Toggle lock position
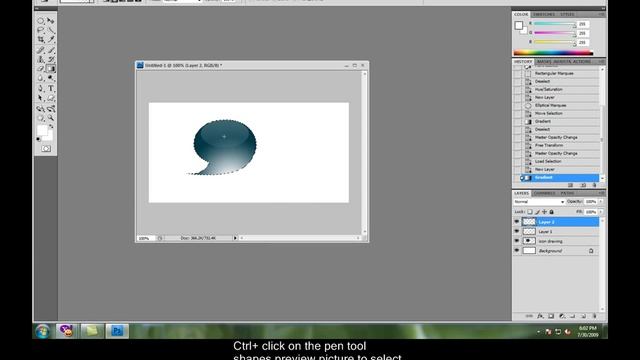This screenshot has height=360, width=640. point(544,212)
